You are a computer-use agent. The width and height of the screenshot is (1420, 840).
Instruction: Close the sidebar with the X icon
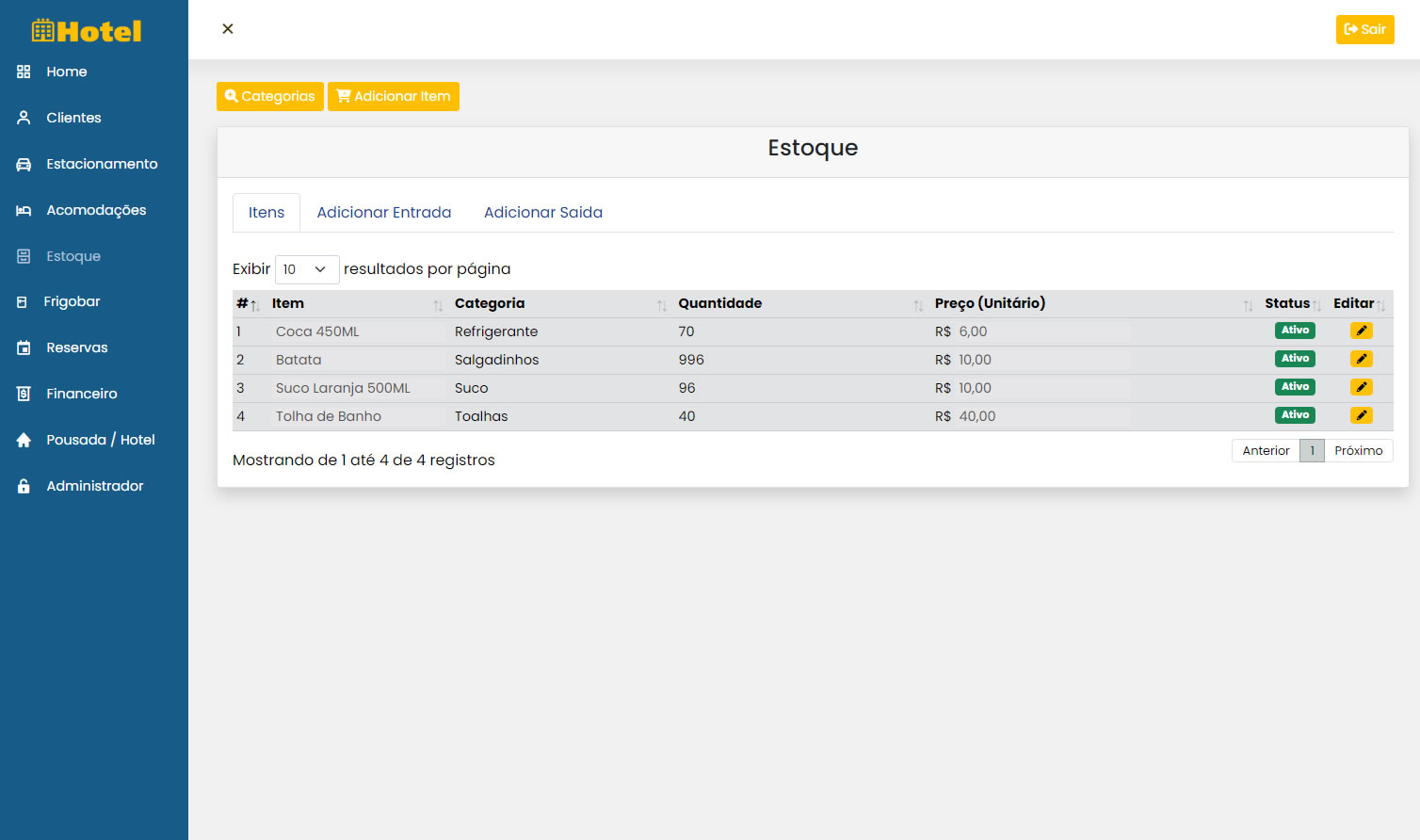[x=228, y=29]
